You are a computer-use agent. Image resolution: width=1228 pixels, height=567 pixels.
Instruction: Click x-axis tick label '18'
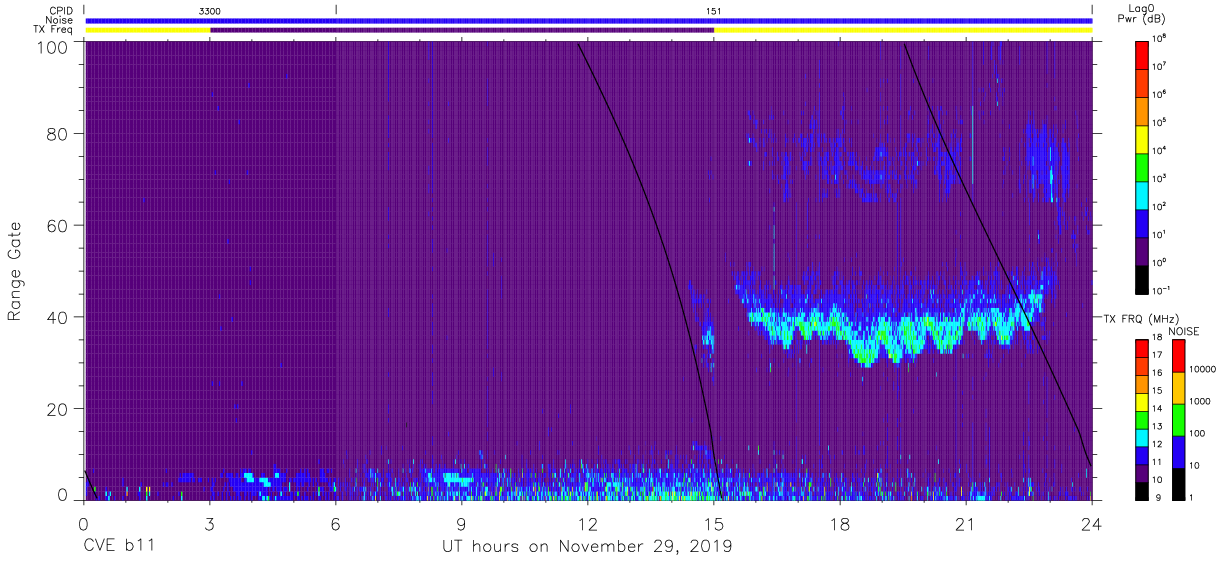coord(839,523)
